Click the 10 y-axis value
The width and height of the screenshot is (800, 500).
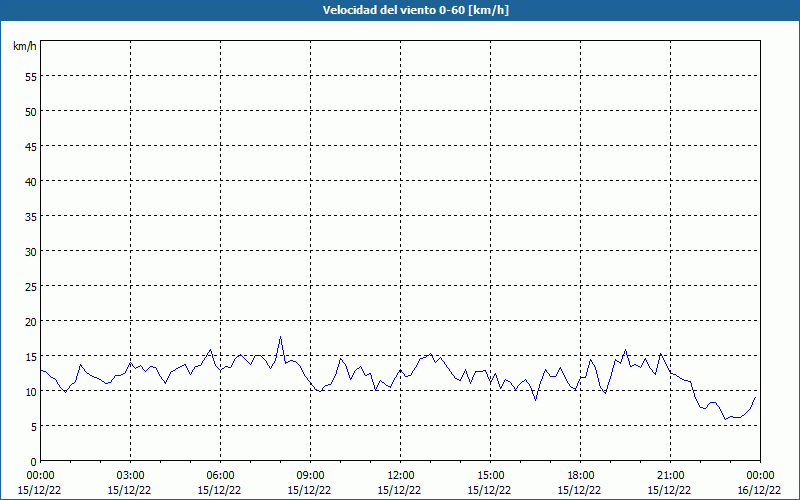31,391
